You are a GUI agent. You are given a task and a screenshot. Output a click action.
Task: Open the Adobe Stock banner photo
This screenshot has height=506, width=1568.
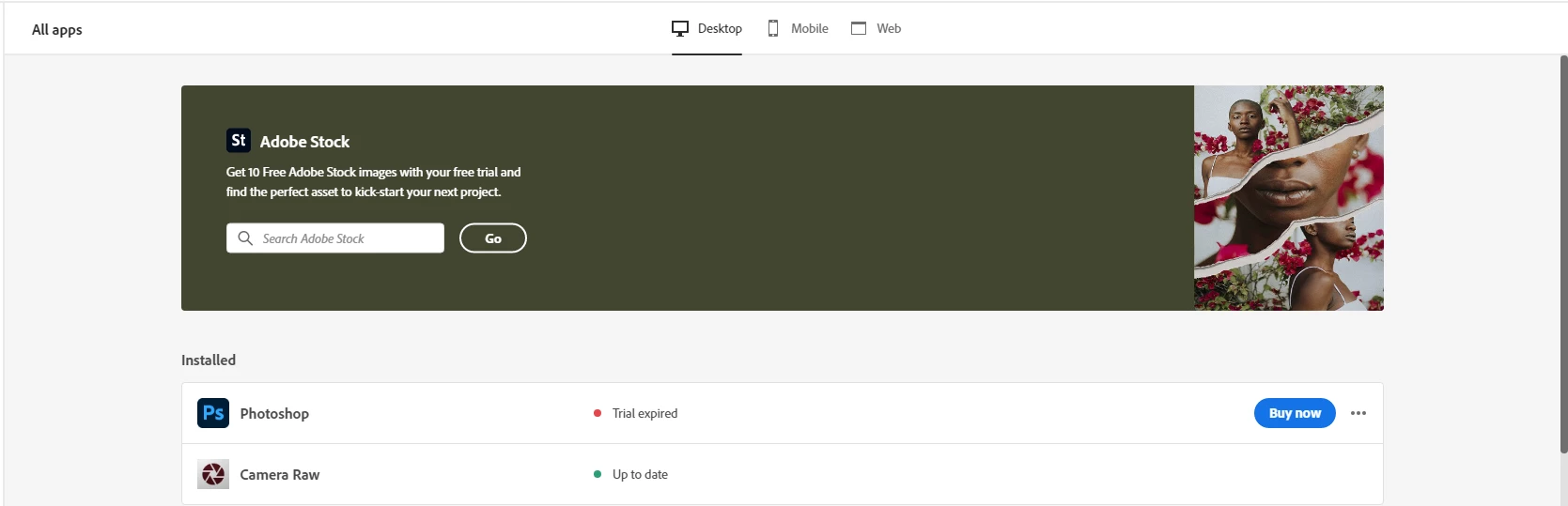pos(1289,198)
